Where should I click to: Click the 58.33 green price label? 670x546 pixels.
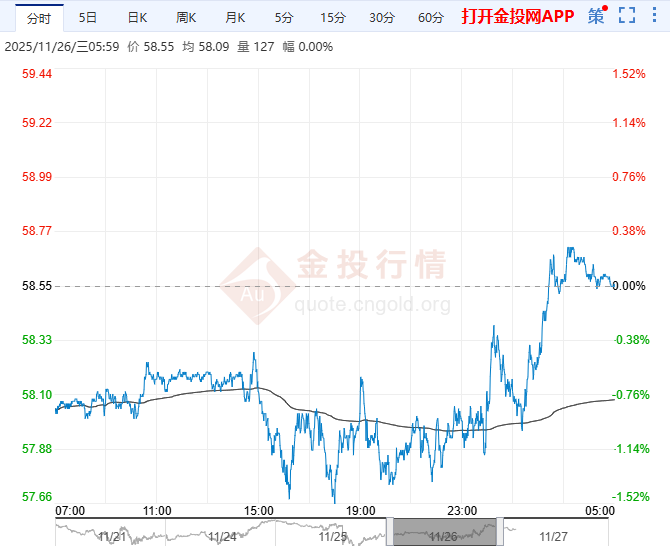point(37,340)
